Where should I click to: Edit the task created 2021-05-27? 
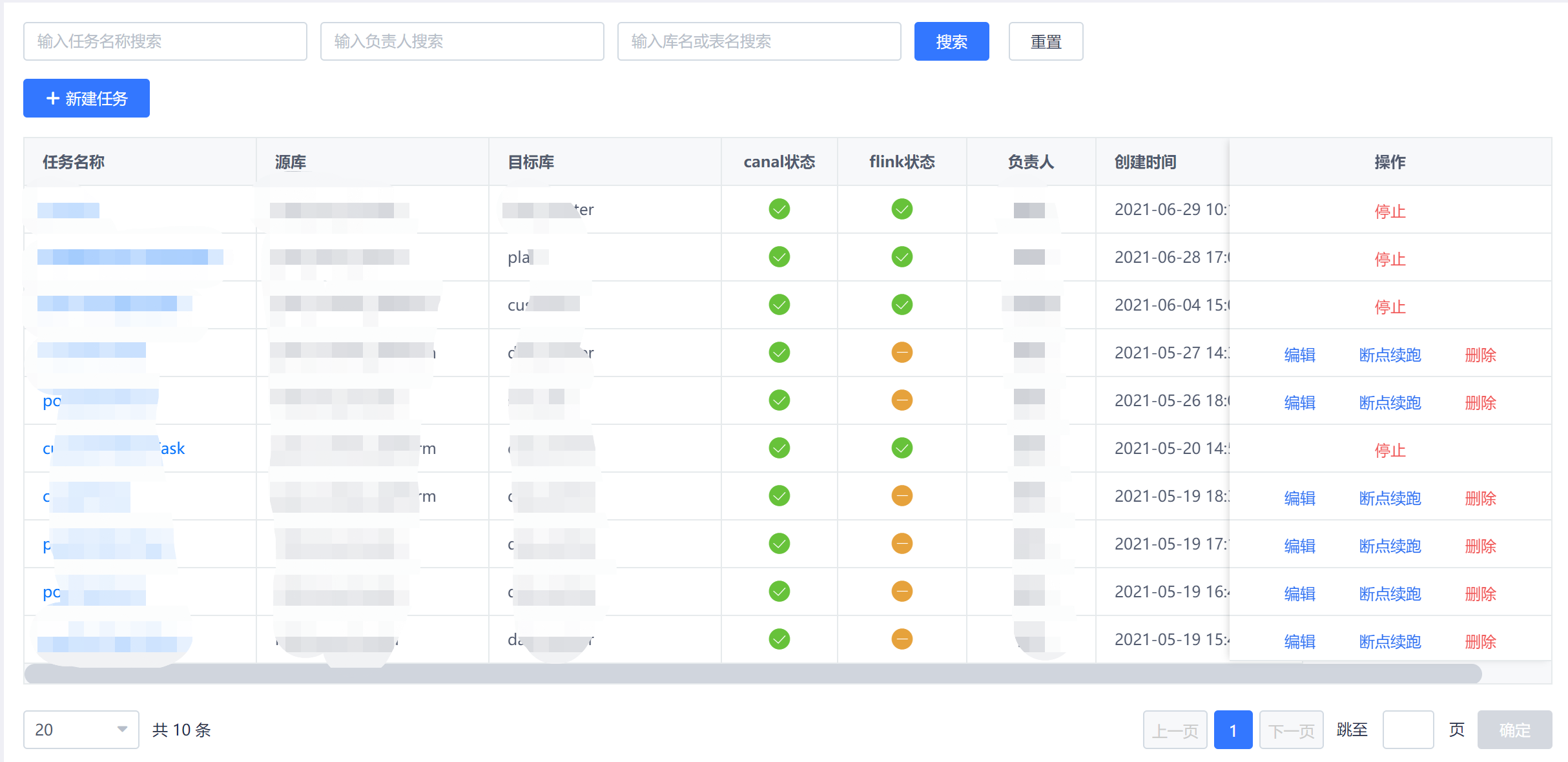point(1299,355)
